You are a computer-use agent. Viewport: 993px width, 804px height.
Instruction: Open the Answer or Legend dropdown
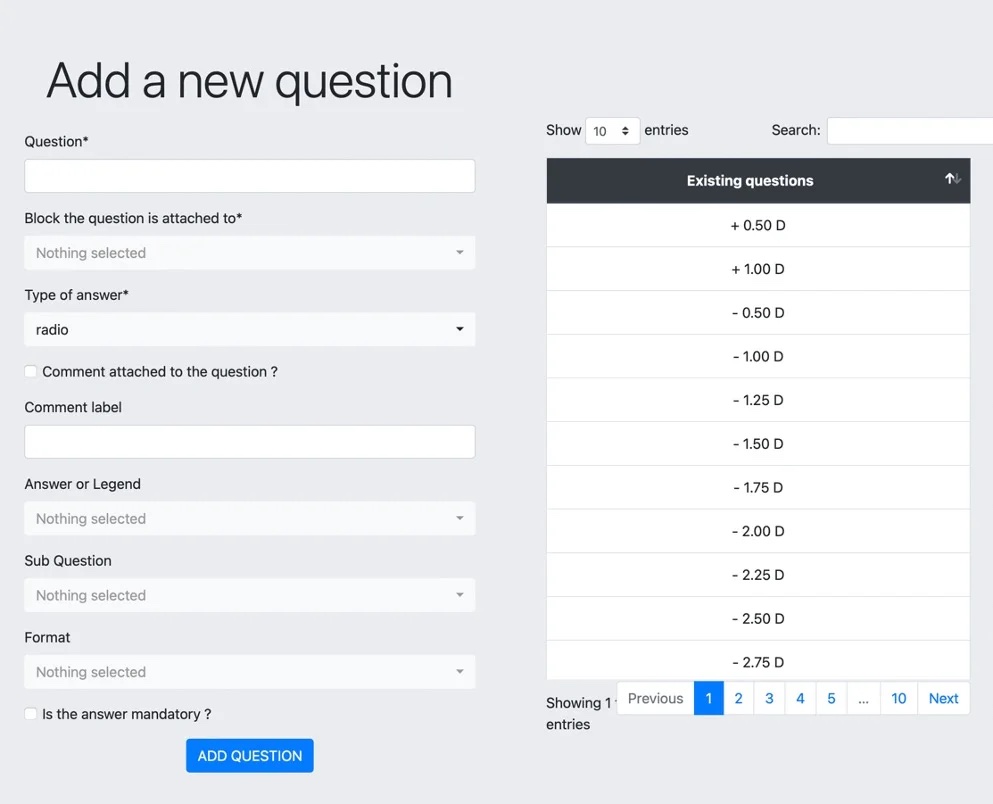coord(249,519)
